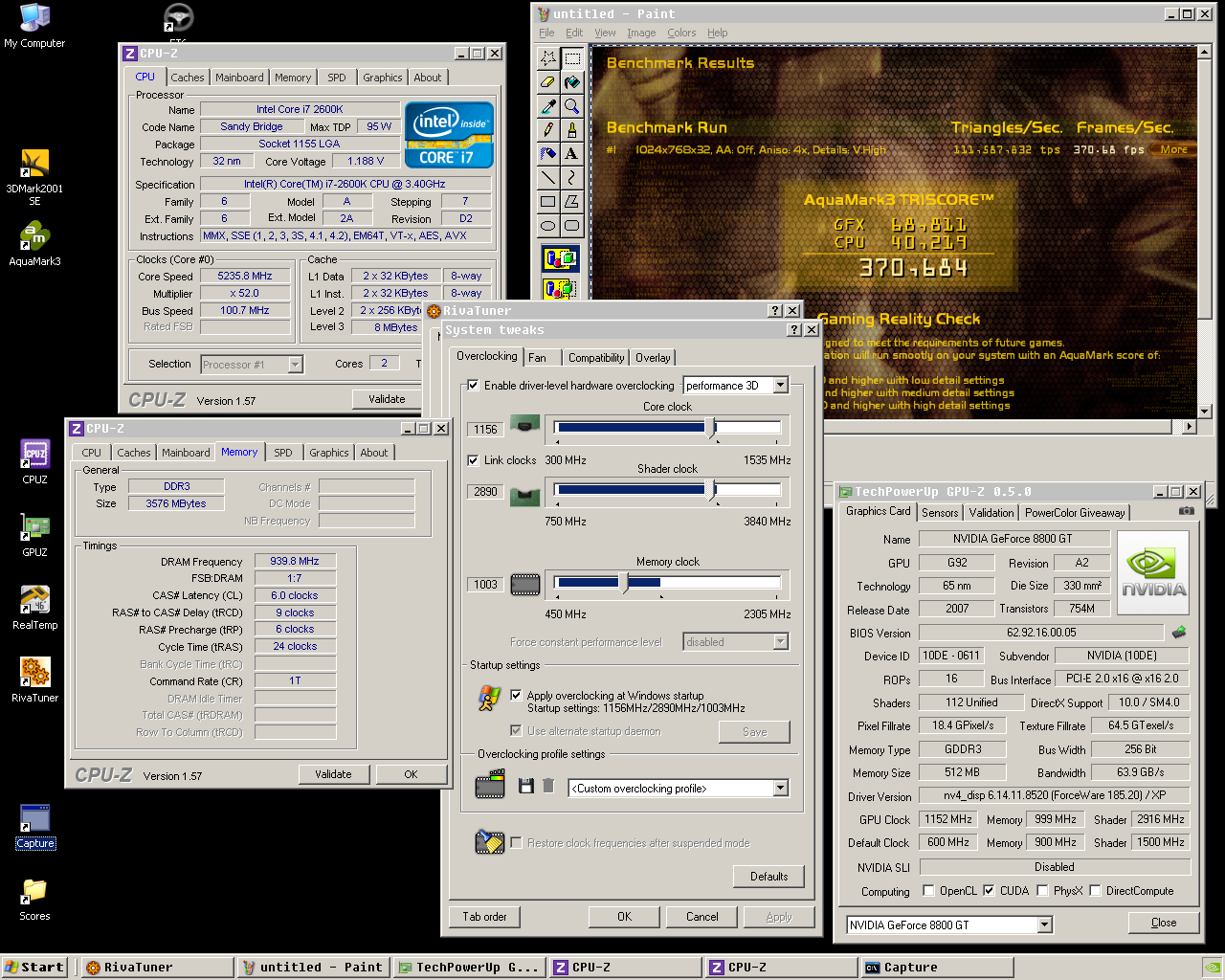Click the core clock value field 1156
The image size is (1225, 980).
[486, 430]
